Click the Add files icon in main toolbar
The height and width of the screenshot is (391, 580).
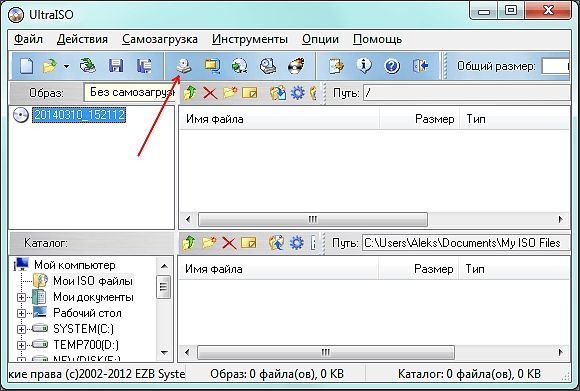[x=336, y=66]
